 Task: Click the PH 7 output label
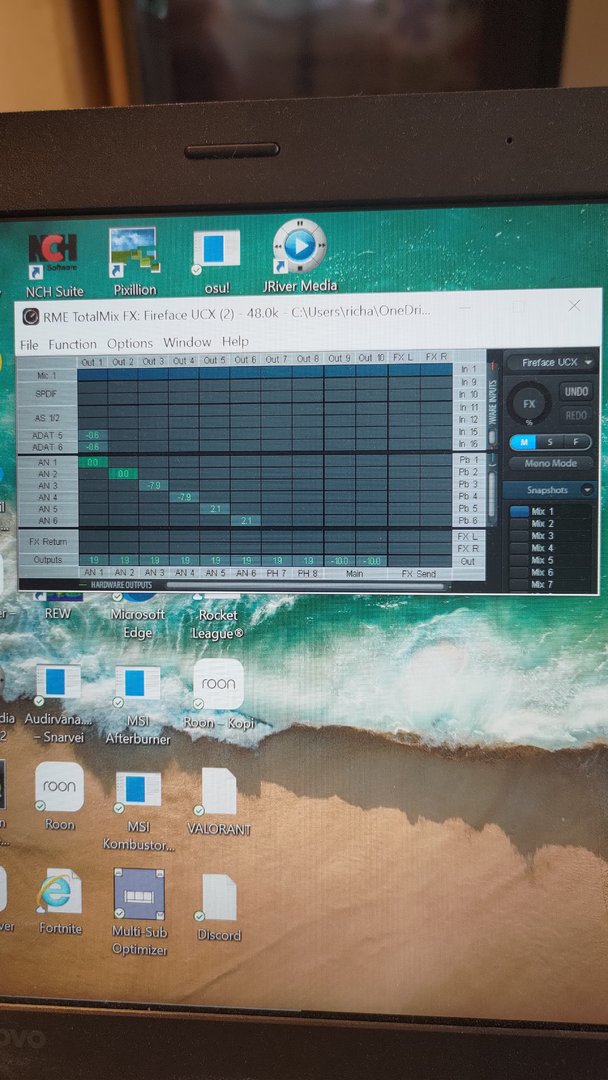pos(276,573)
